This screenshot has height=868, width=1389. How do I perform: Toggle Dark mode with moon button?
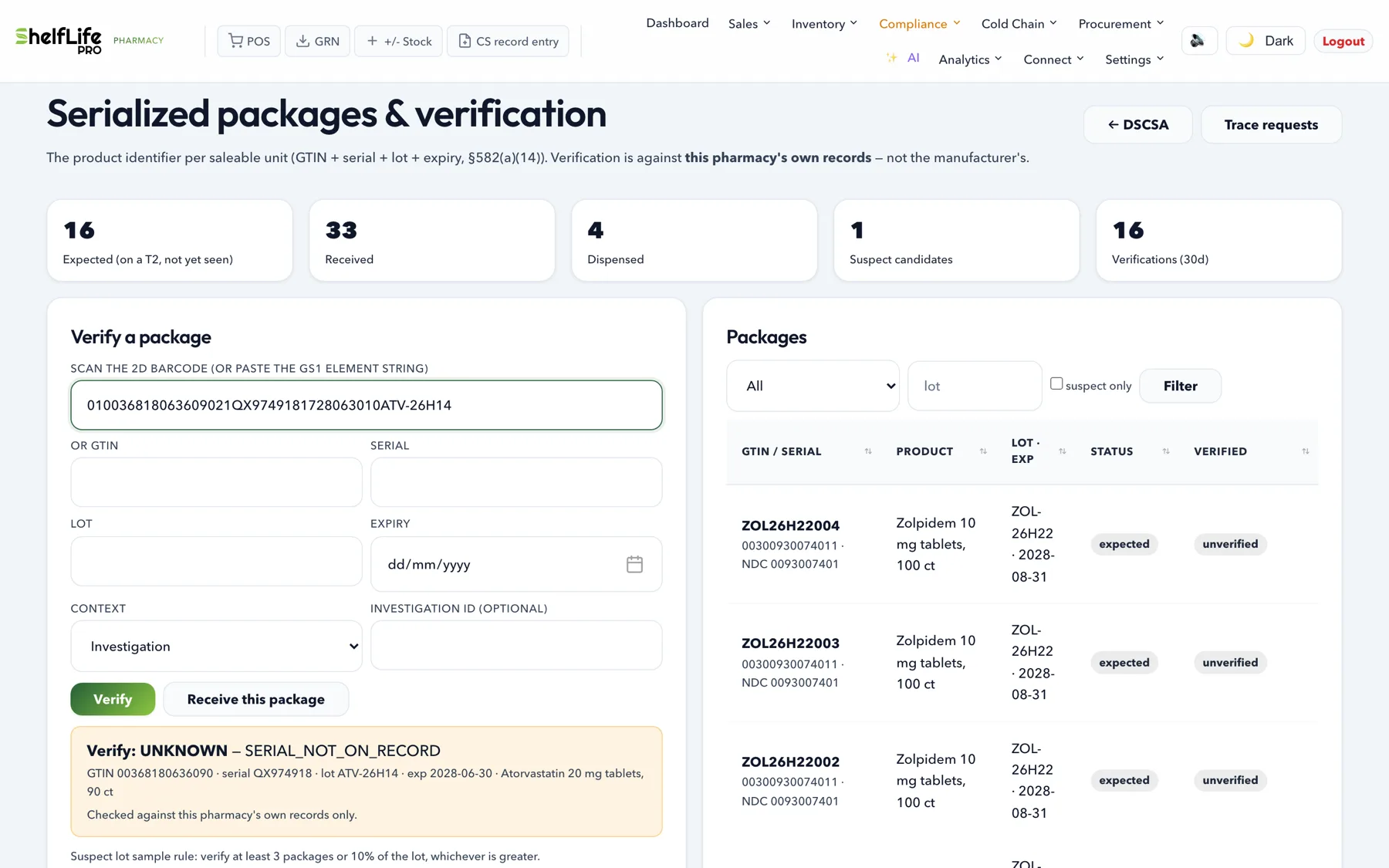click(x=1266, y=41)
